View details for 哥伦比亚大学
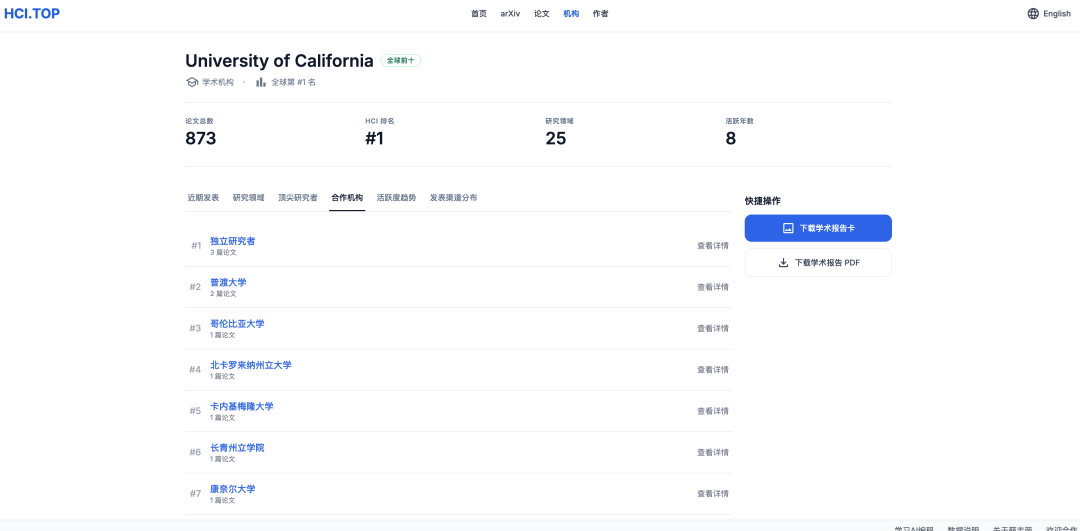This screenshot has width=1080, height=531. click(713, 328)
